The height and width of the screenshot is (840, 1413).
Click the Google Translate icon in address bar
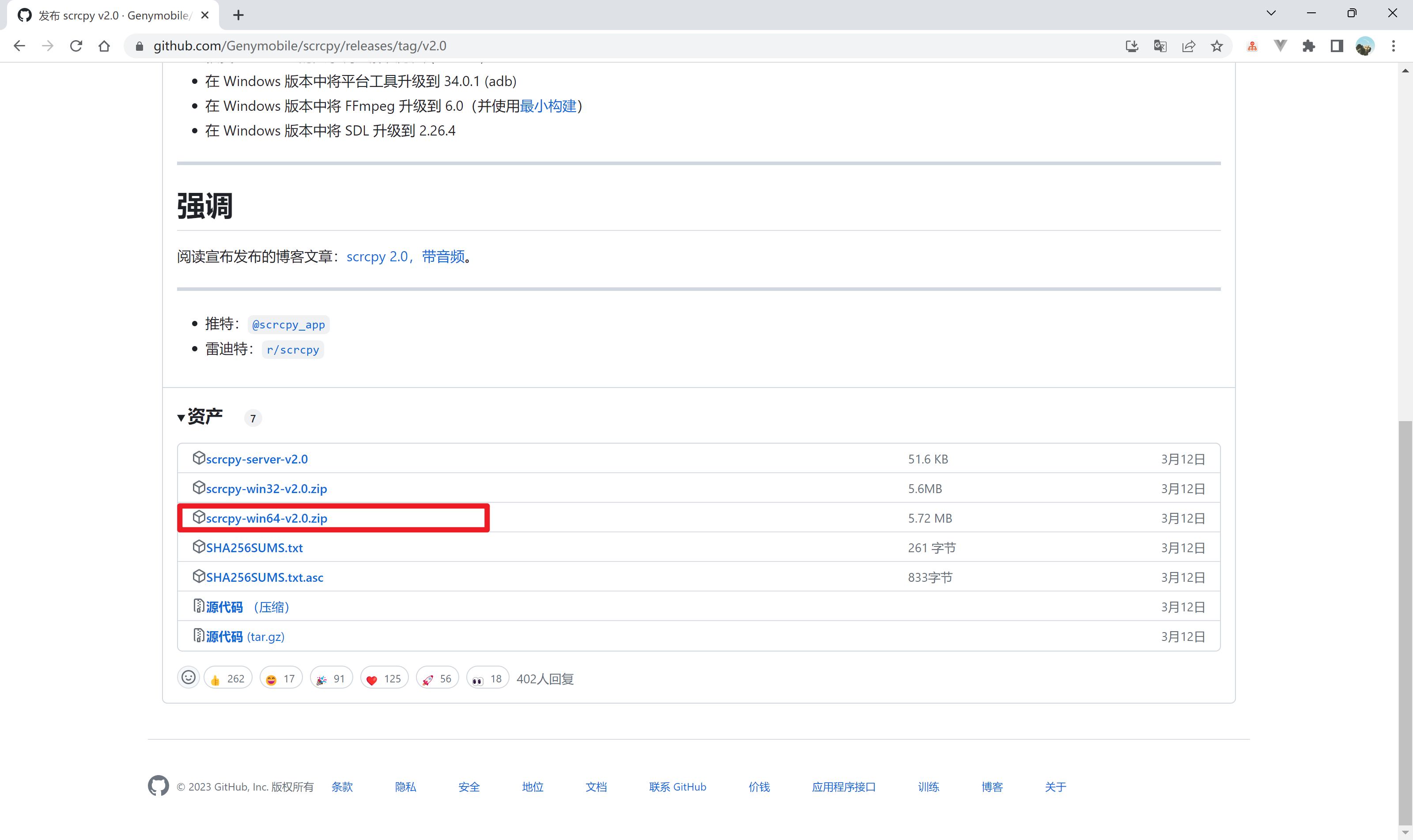(x=1160, y=46)
